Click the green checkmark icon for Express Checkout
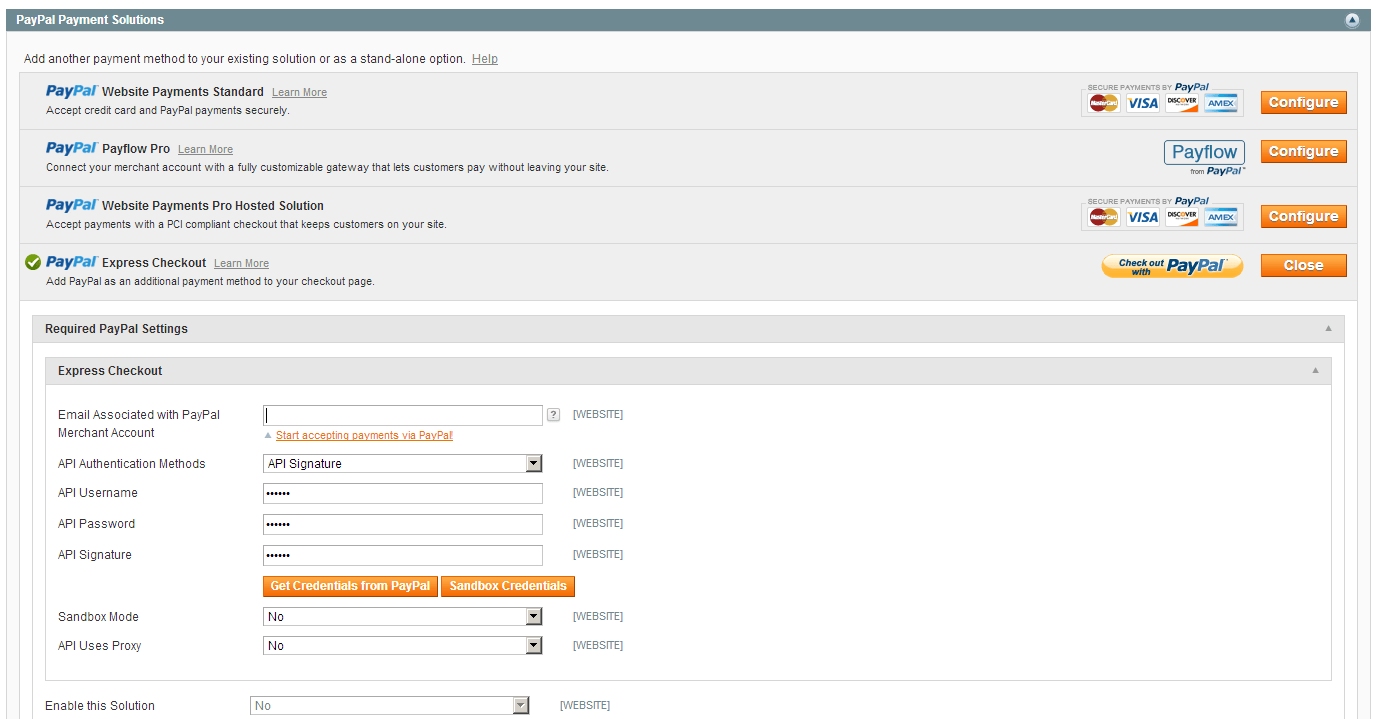This screenshot has width=1387, height=719. point(32,262)
